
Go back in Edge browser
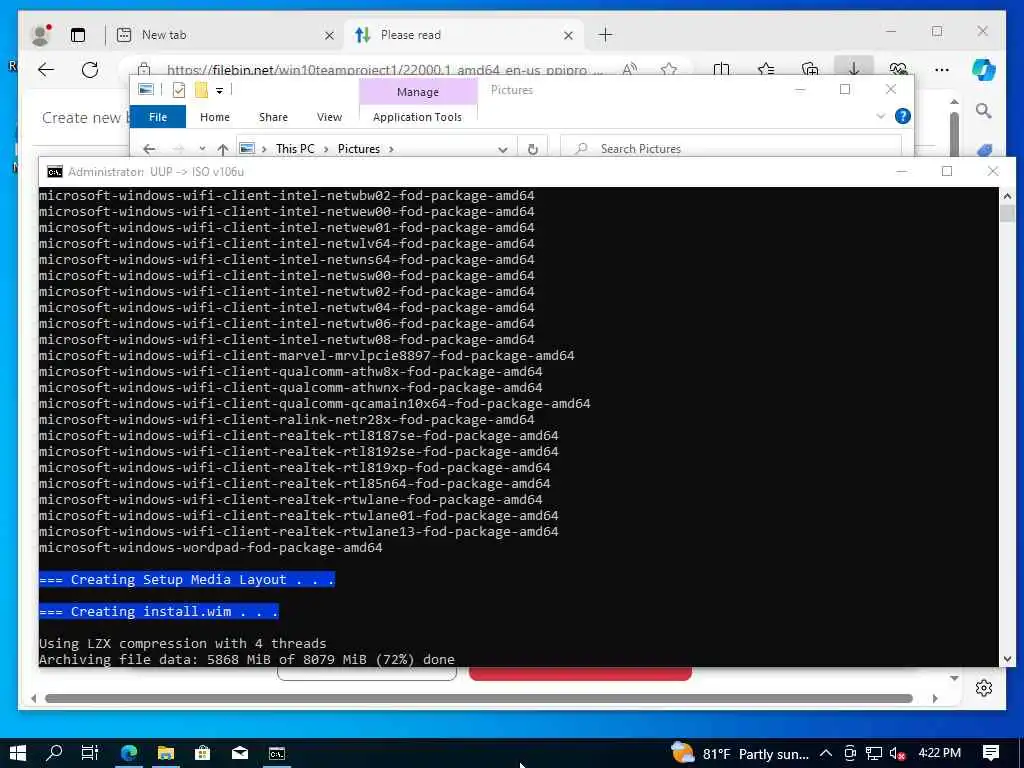(46, 69)
